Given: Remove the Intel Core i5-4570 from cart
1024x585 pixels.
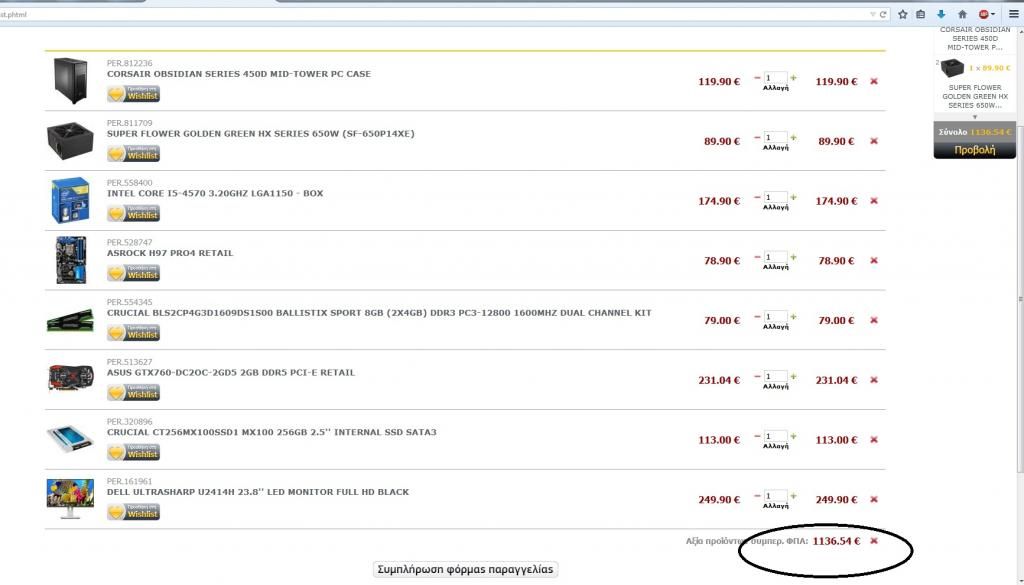Looking at the screenshot, I should [874, 201].
